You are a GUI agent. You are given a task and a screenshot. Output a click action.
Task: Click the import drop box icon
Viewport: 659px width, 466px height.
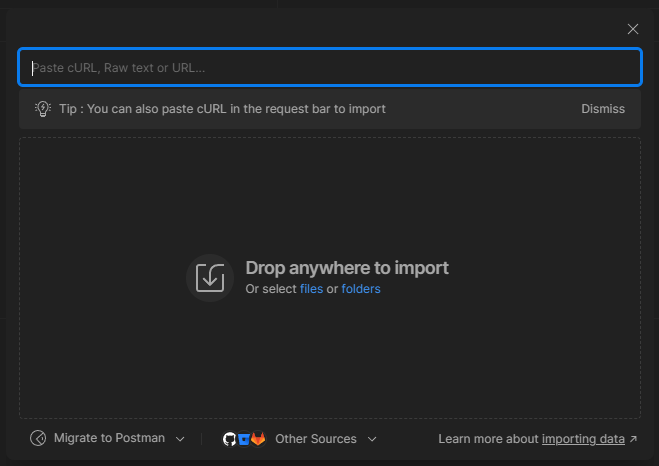pos(210,278)
